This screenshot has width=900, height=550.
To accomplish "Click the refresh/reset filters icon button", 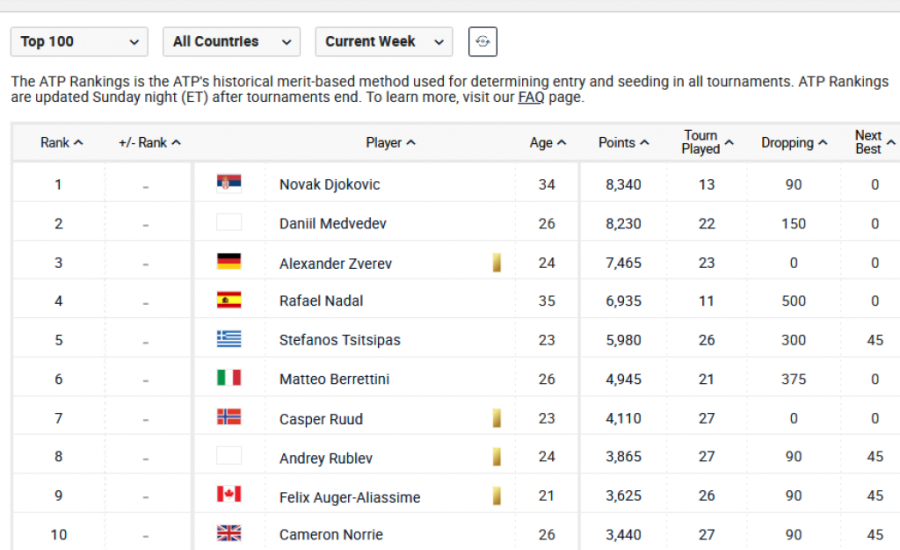I will (x=483, y=41).
